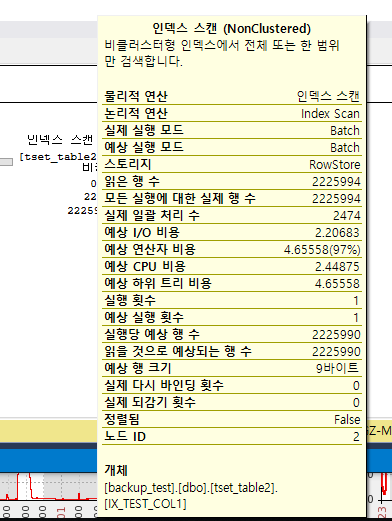The image size is (392, 521).
Task: Click Batch value in 예상 실행 모드 row
Action: coord(345,148)
